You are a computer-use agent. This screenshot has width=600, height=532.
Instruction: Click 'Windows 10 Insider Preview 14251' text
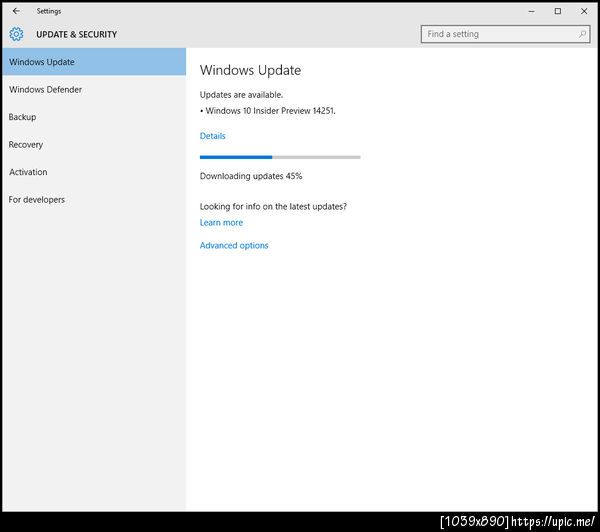coord(270,111)
